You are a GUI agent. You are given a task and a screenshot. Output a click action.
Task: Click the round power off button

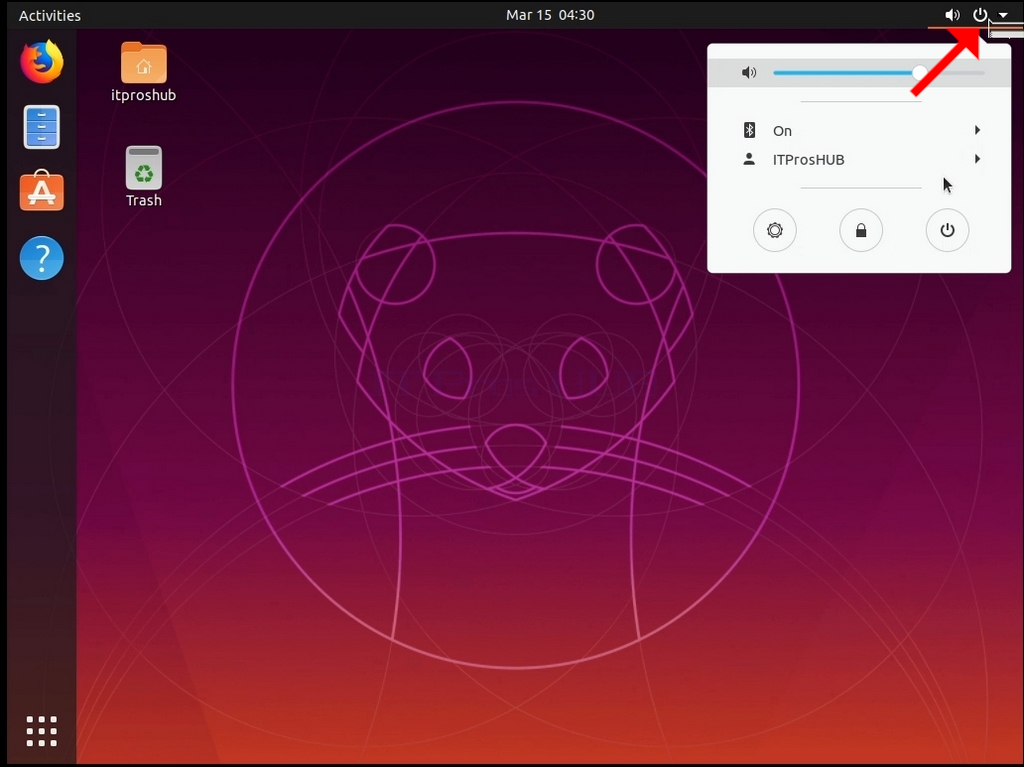(947, 230)
